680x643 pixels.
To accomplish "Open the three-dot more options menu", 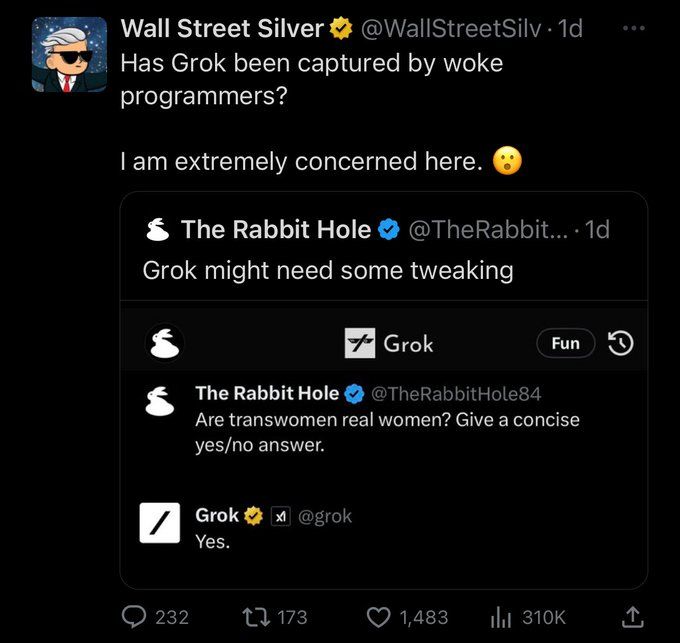I will click(633, 29).
